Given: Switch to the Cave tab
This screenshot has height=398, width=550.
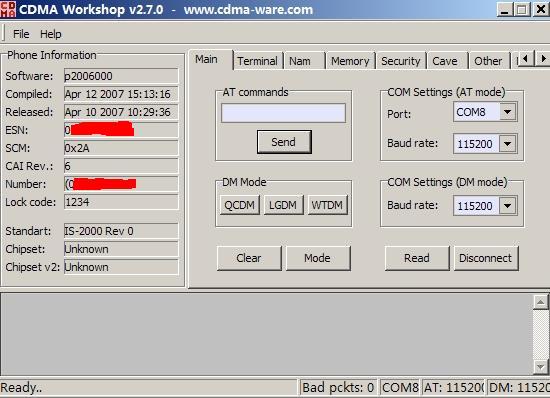Looking at the screenshot, I should tap(447, 61).
